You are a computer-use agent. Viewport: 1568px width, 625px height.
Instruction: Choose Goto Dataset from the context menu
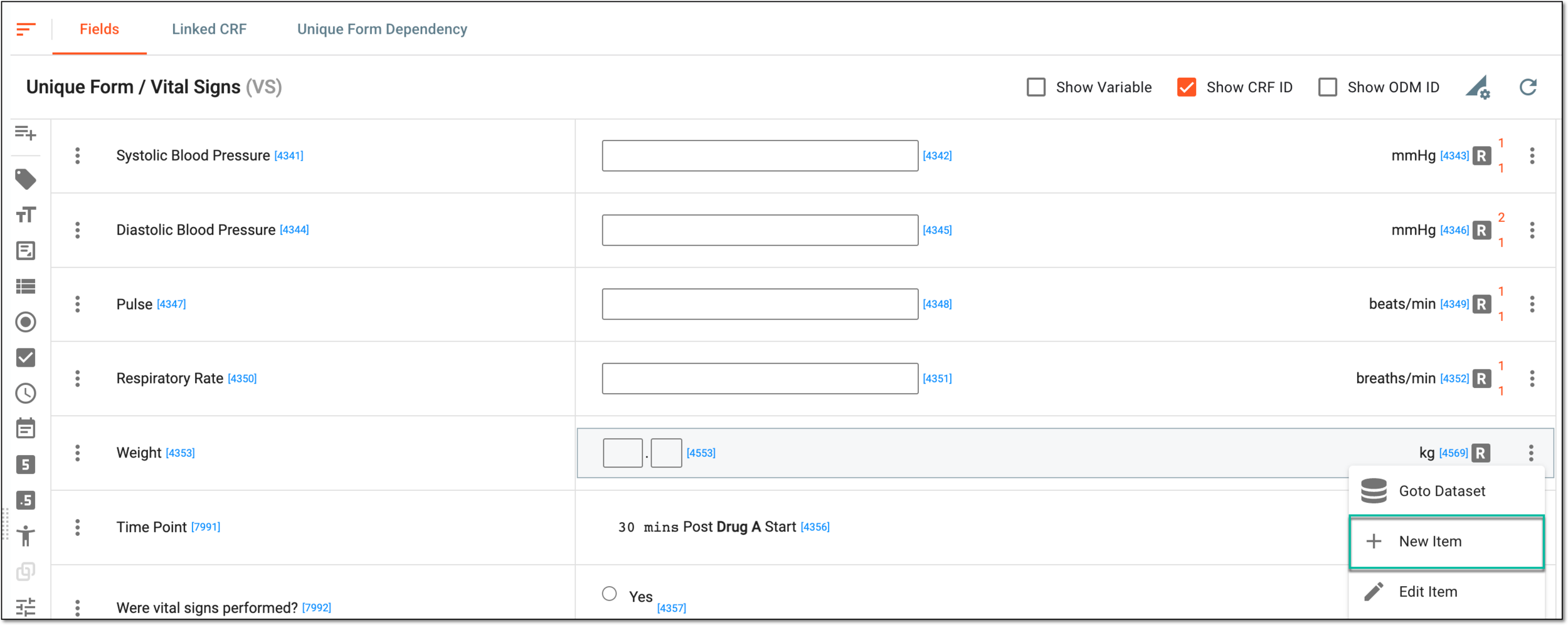[x=1446, y=491]
